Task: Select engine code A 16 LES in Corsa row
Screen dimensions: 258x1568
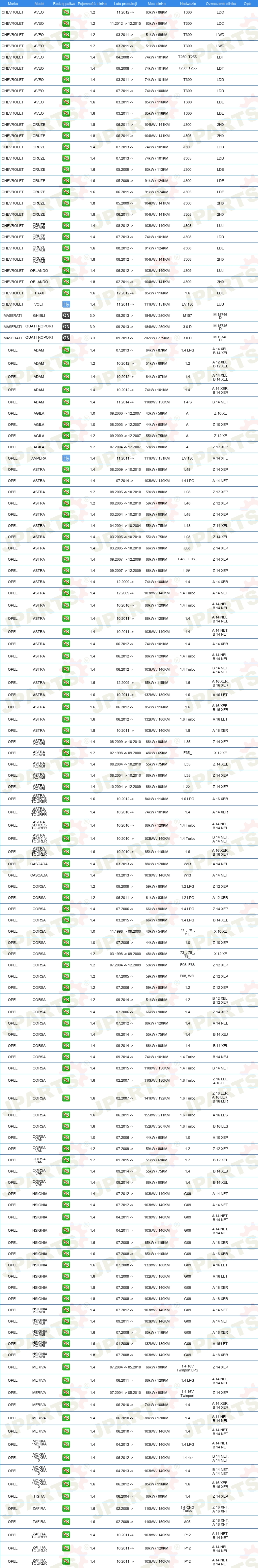Action: click(220, 1115)
